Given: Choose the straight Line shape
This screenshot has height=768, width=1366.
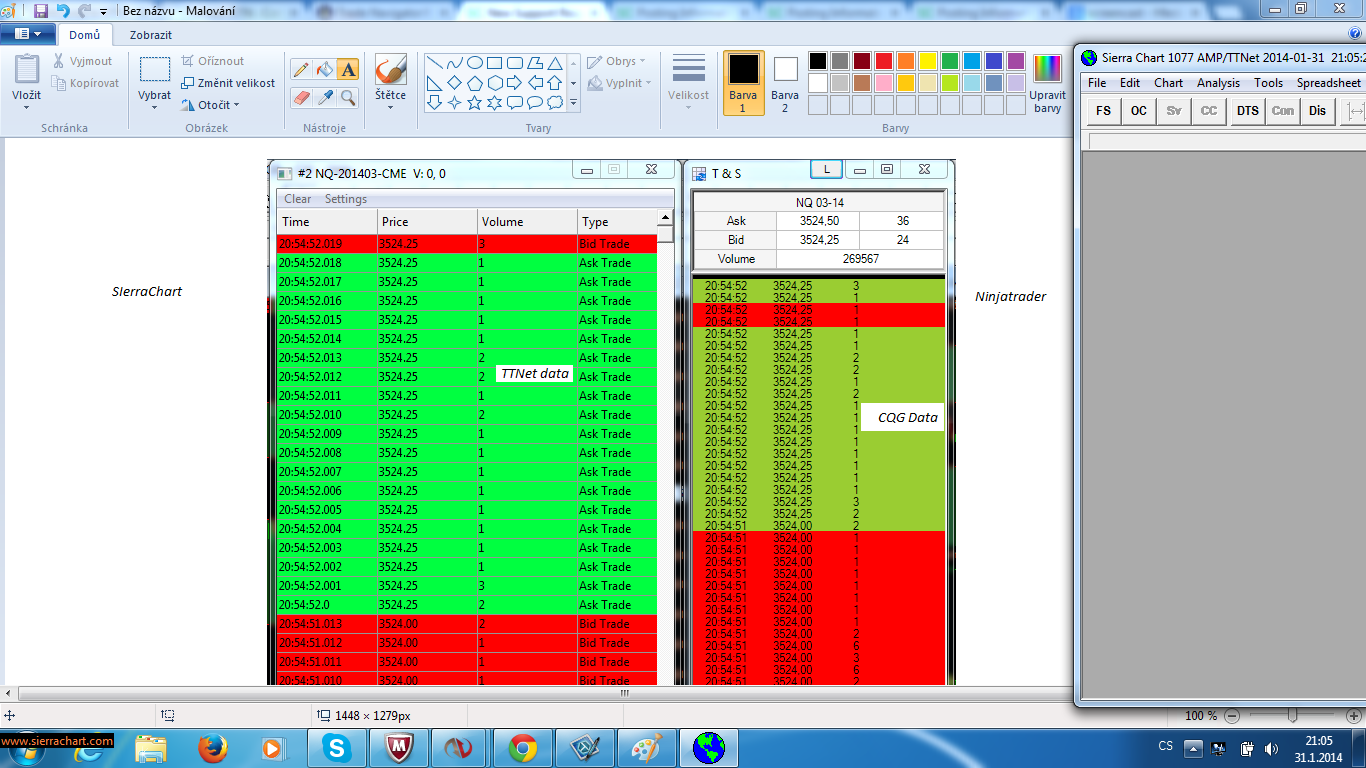Looking at the screenshot, I should click(x=434, y=63).
